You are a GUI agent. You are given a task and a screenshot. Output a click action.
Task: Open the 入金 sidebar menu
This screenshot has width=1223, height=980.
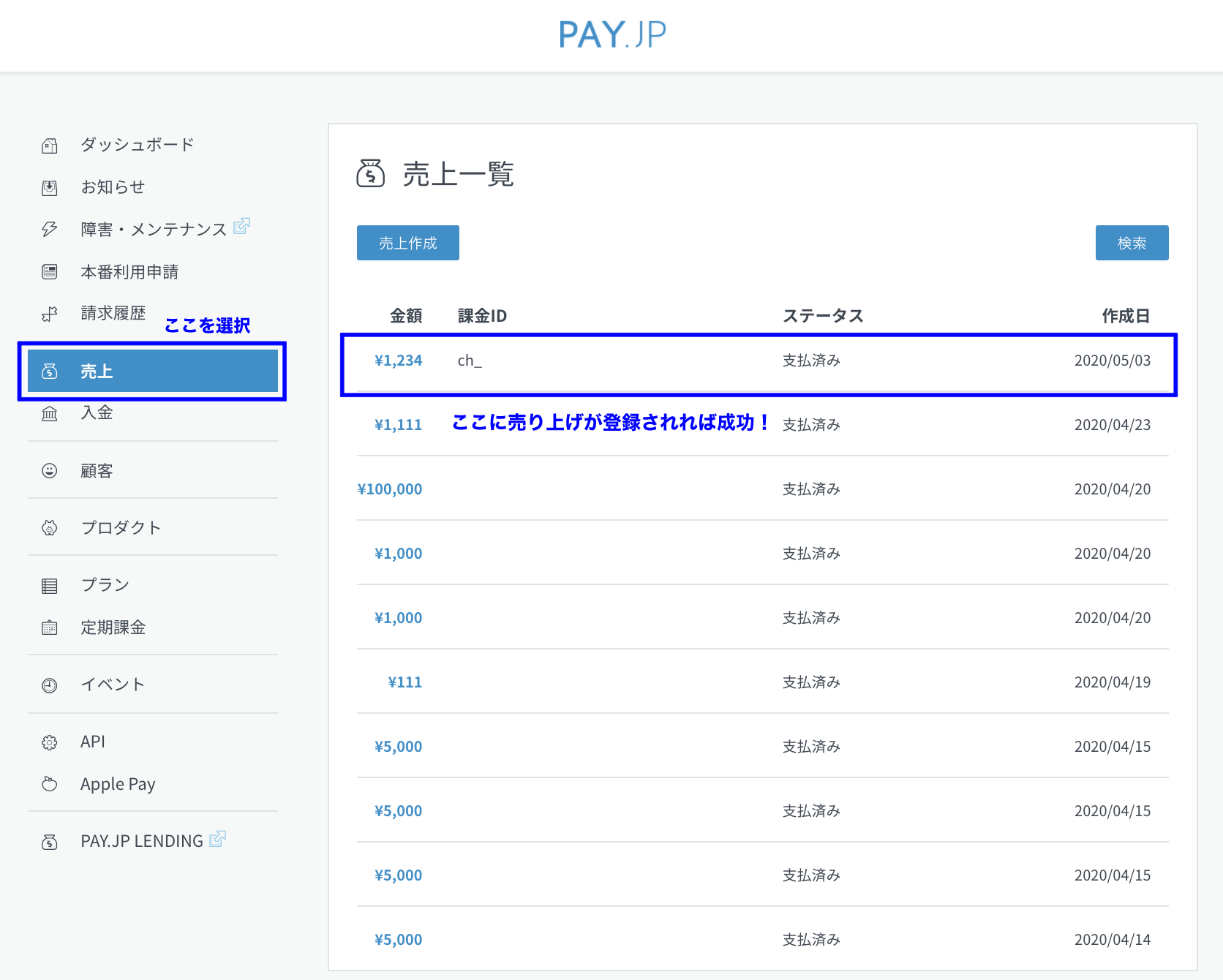pos(97,412)
